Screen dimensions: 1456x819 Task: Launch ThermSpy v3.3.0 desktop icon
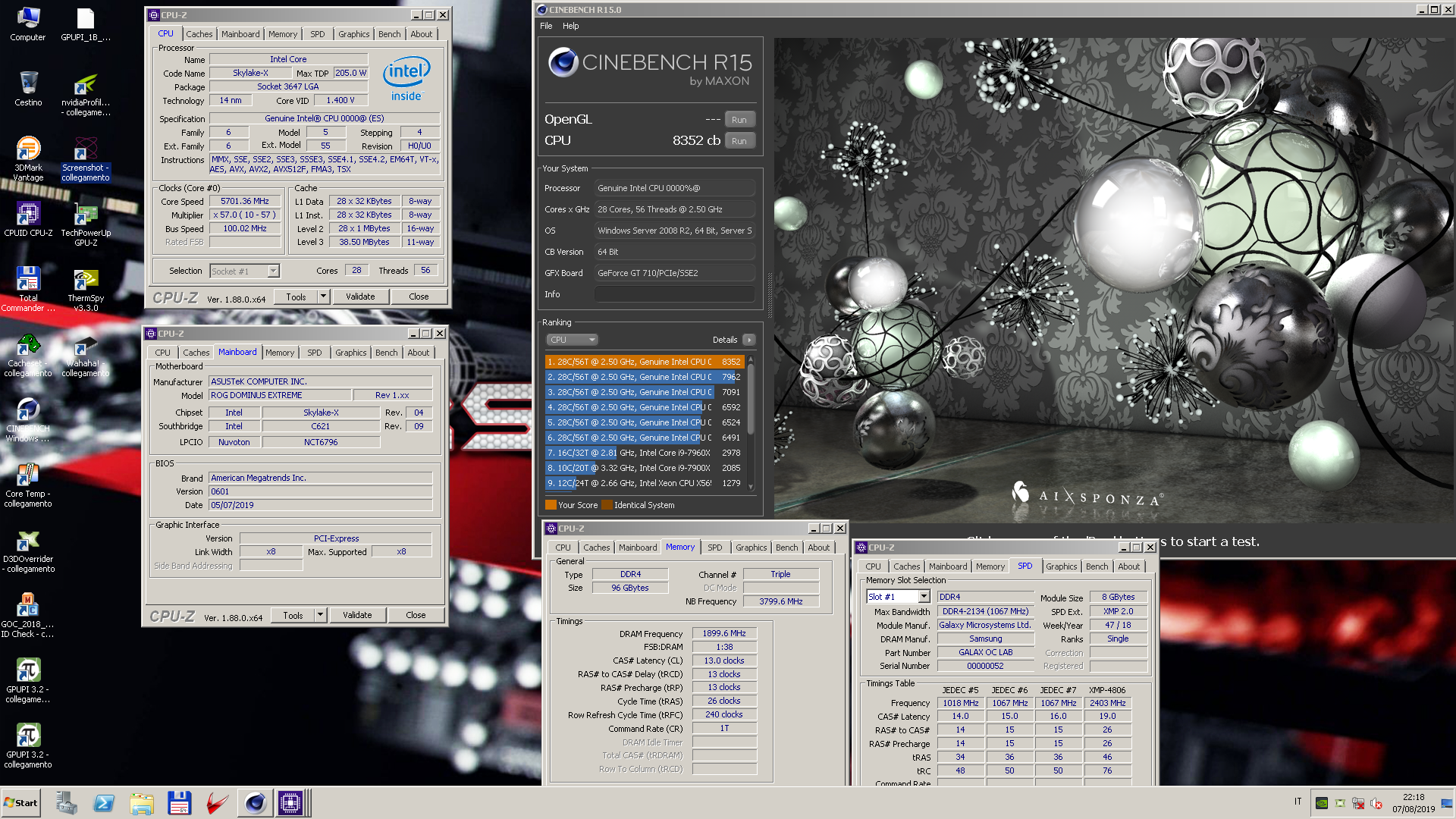point(86,289)
